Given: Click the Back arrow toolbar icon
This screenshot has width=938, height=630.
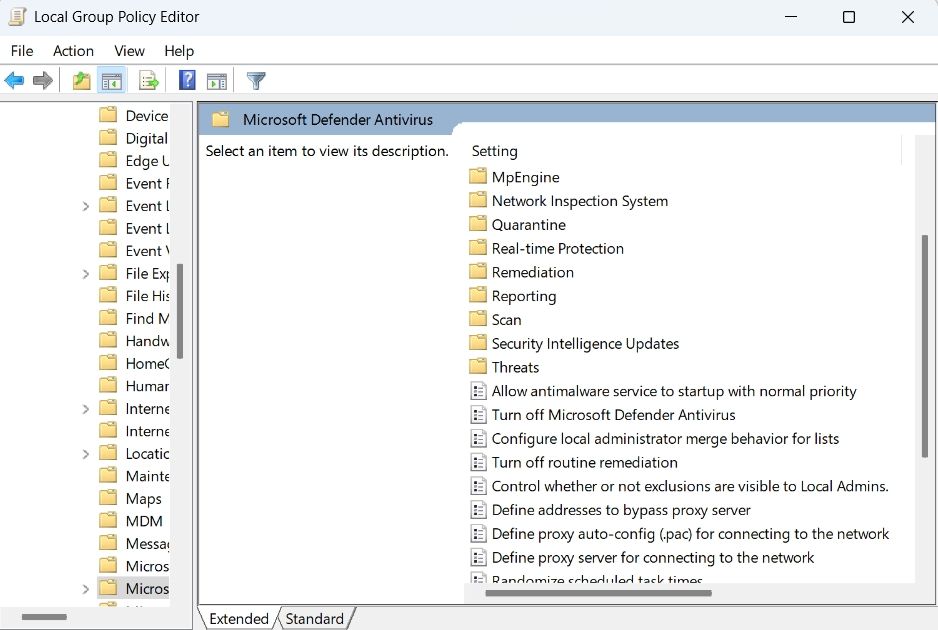Looking at the screenshot, I should pyautogui.click(x=14, y=80).
